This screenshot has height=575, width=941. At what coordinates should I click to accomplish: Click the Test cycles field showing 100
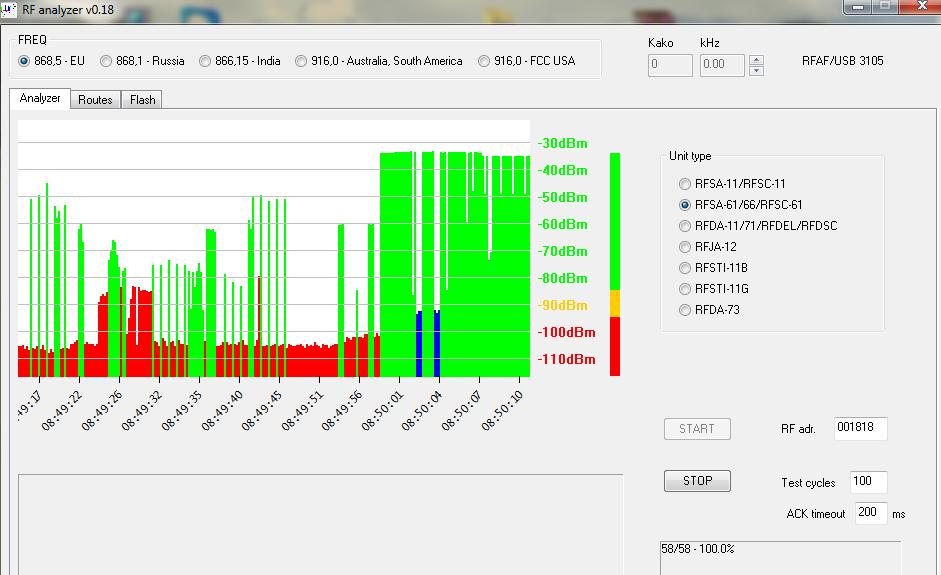click(868, 481)
